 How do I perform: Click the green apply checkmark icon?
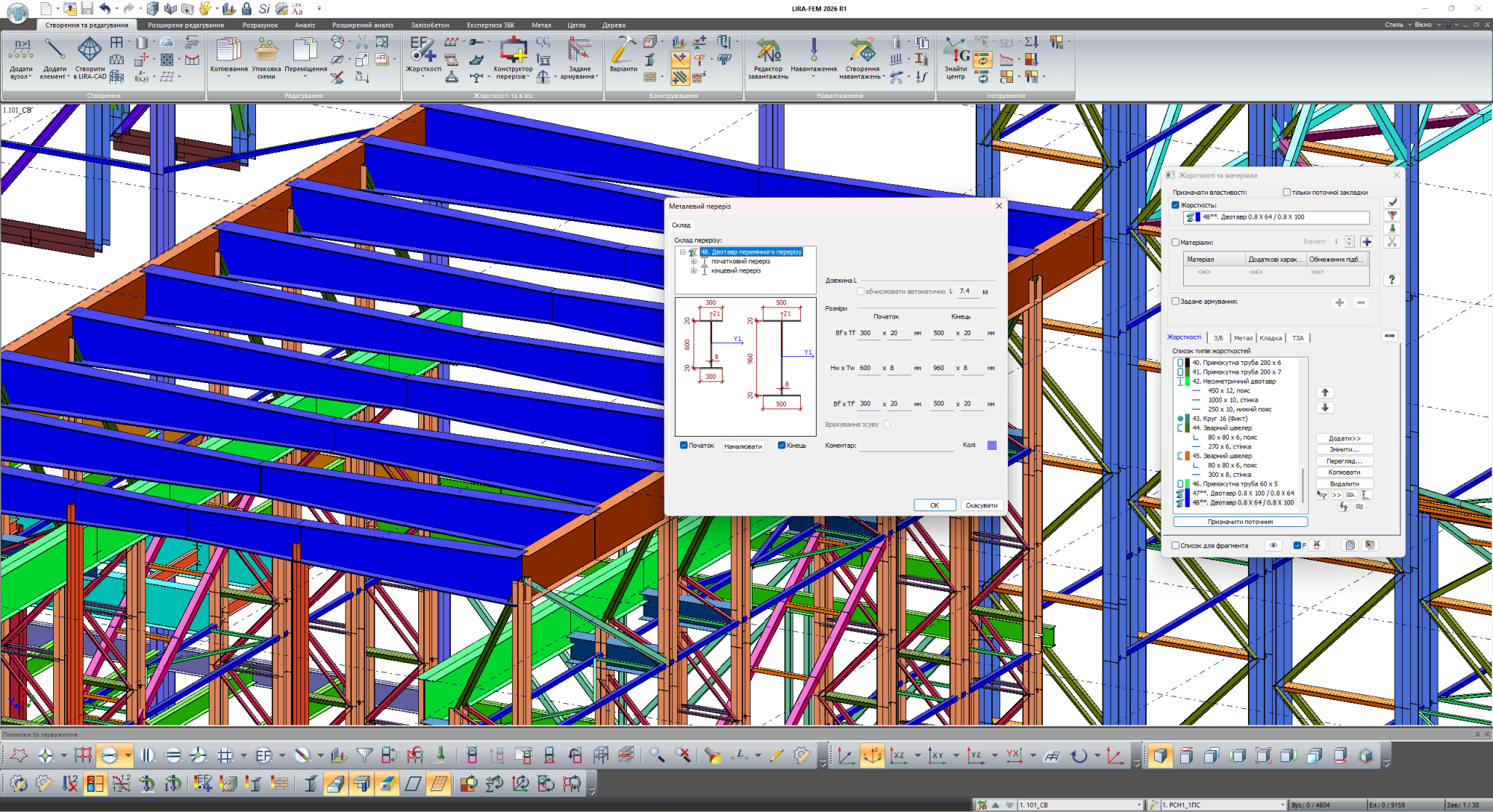[x=1392, y=202]
